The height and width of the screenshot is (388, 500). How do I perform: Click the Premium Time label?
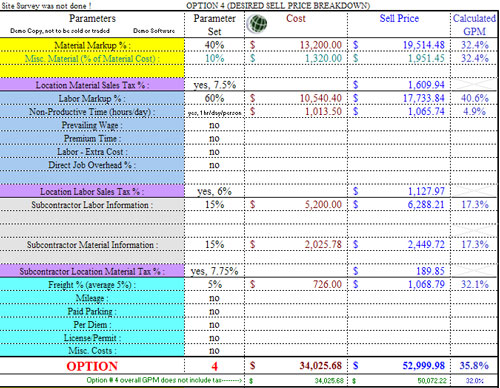click(x=92, y=138)
